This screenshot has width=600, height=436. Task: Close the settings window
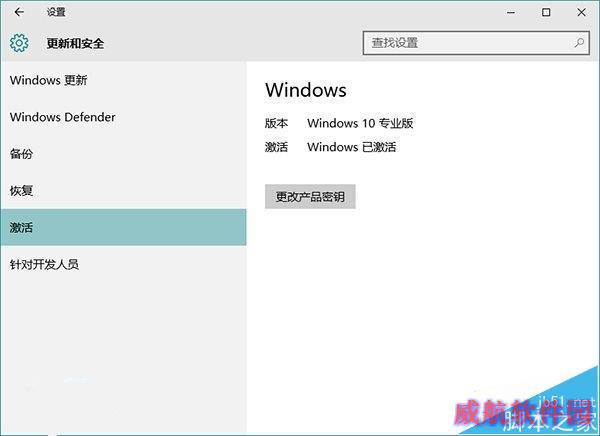tap(581, 12)
